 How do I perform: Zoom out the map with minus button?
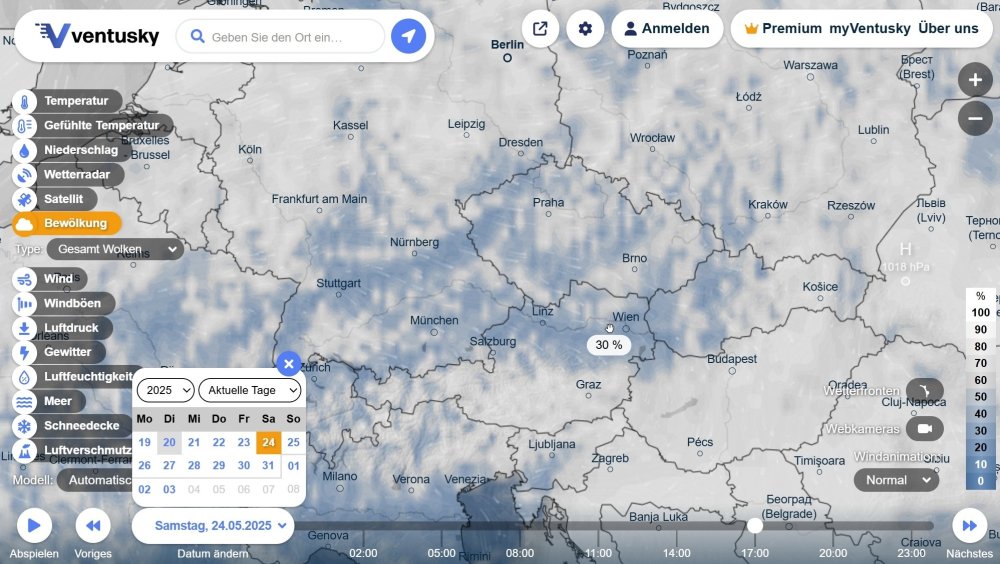pyautogui.click(x=975, y=119)
